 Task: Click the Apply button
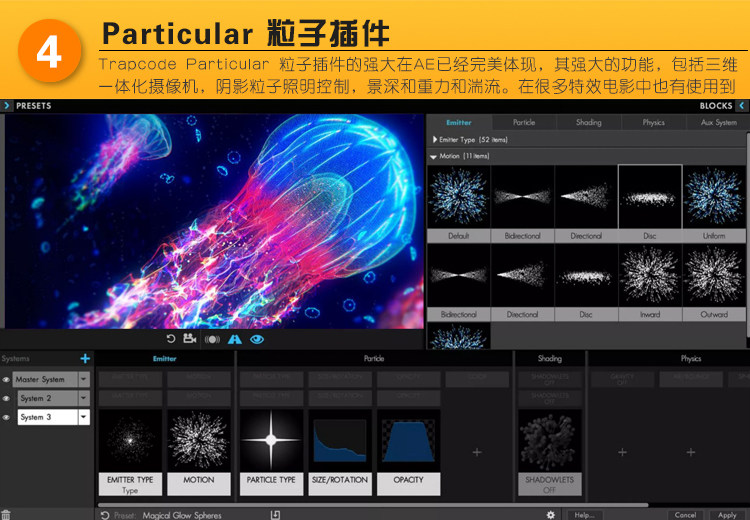pos(727,515)
